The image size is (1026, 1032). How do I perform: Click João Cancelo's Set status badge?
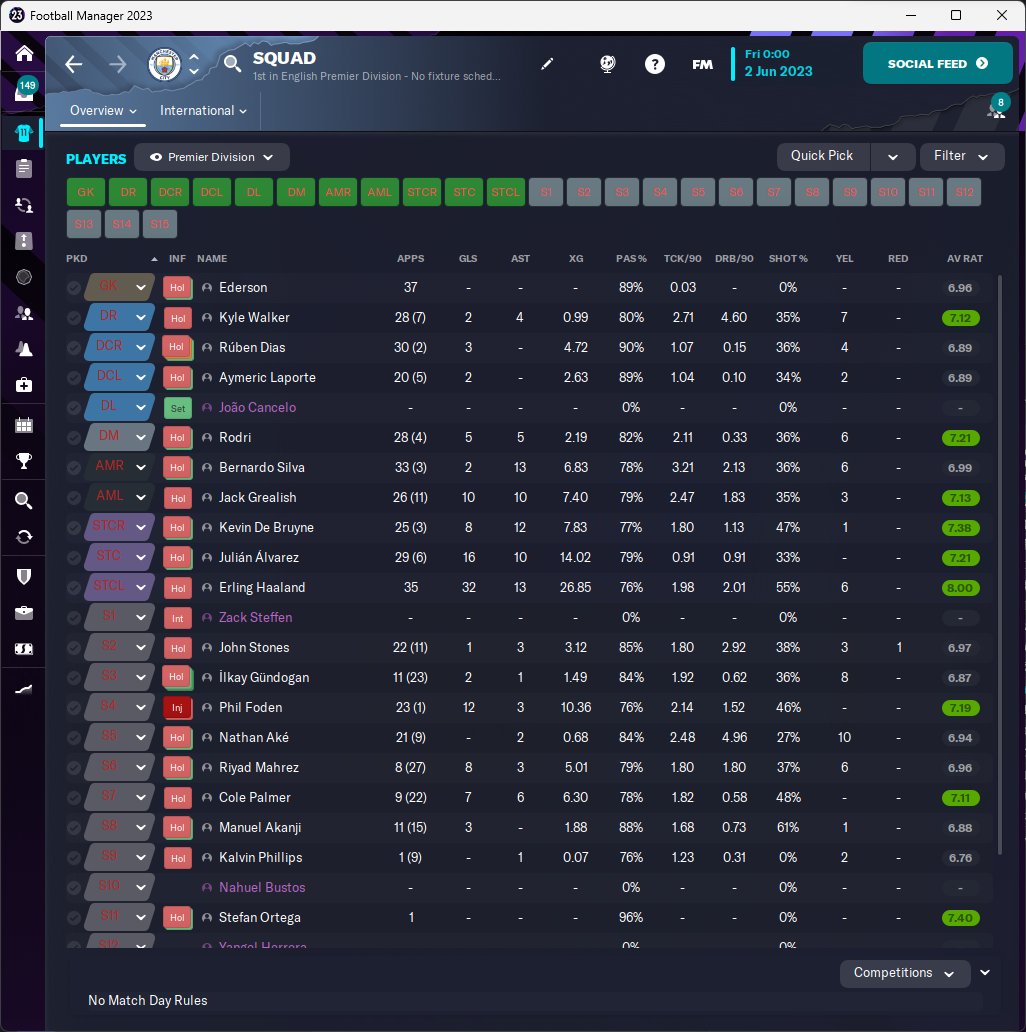coord(178,408)
